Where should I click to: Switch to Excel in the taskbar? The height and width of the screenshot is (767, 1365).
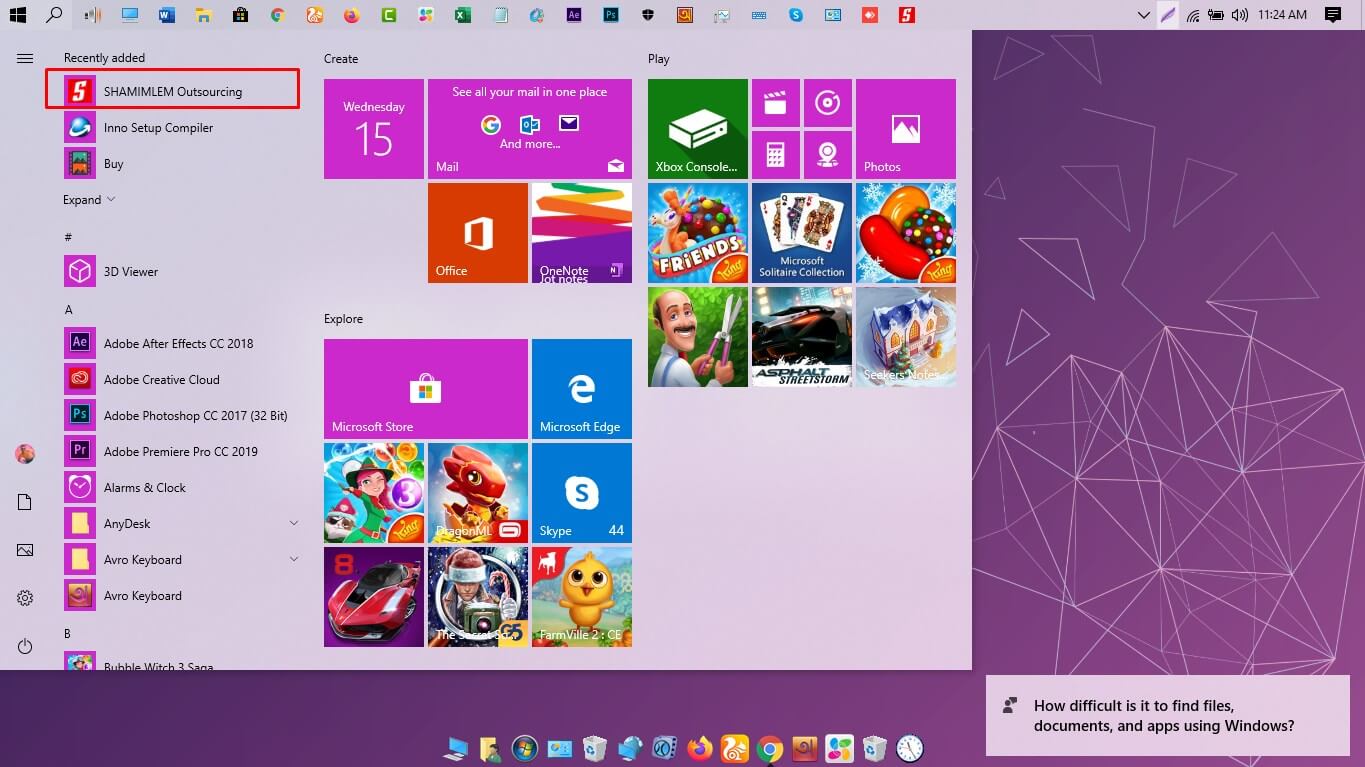click(462, 15)
